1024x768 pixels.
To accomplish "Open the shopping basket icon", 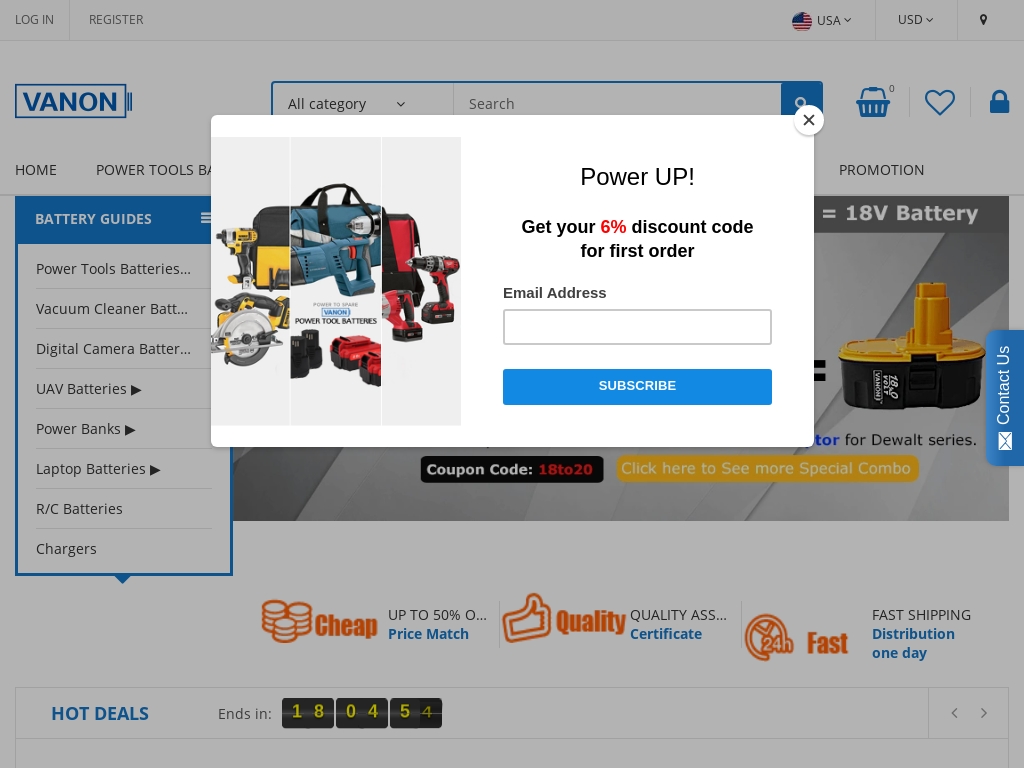I will click(873, 102).
